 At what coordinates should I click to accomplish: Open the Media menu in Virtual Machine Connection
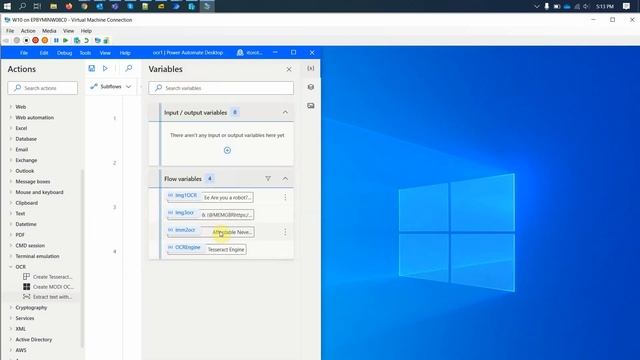tap(49, 31)
